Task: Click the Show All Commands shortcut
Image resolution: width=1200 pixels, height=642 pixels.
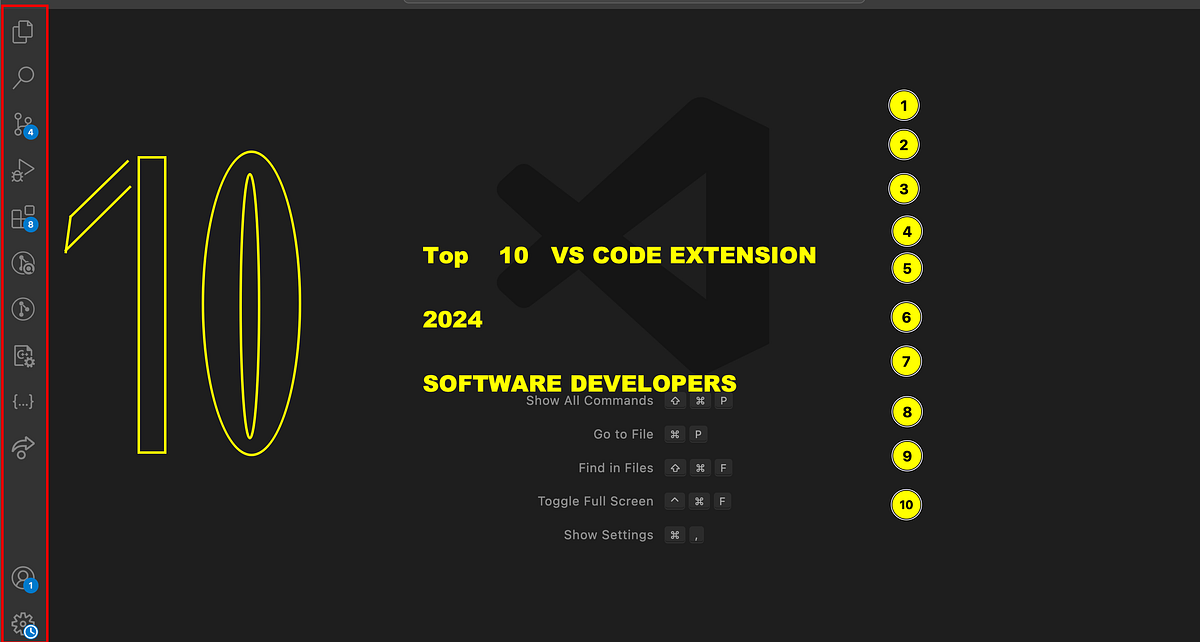Action: tap(588, 400)
